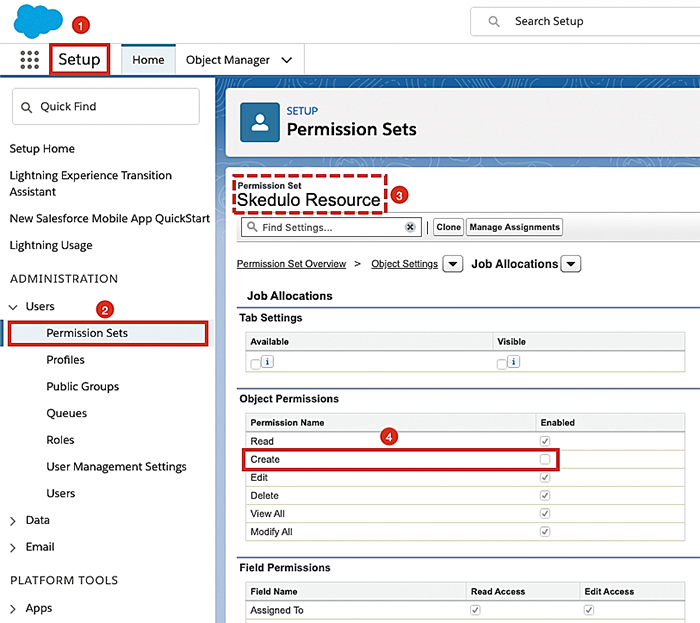The image size is (700, 623).
Task: Click the Manage Assignments button
Action: click(514, 227)
